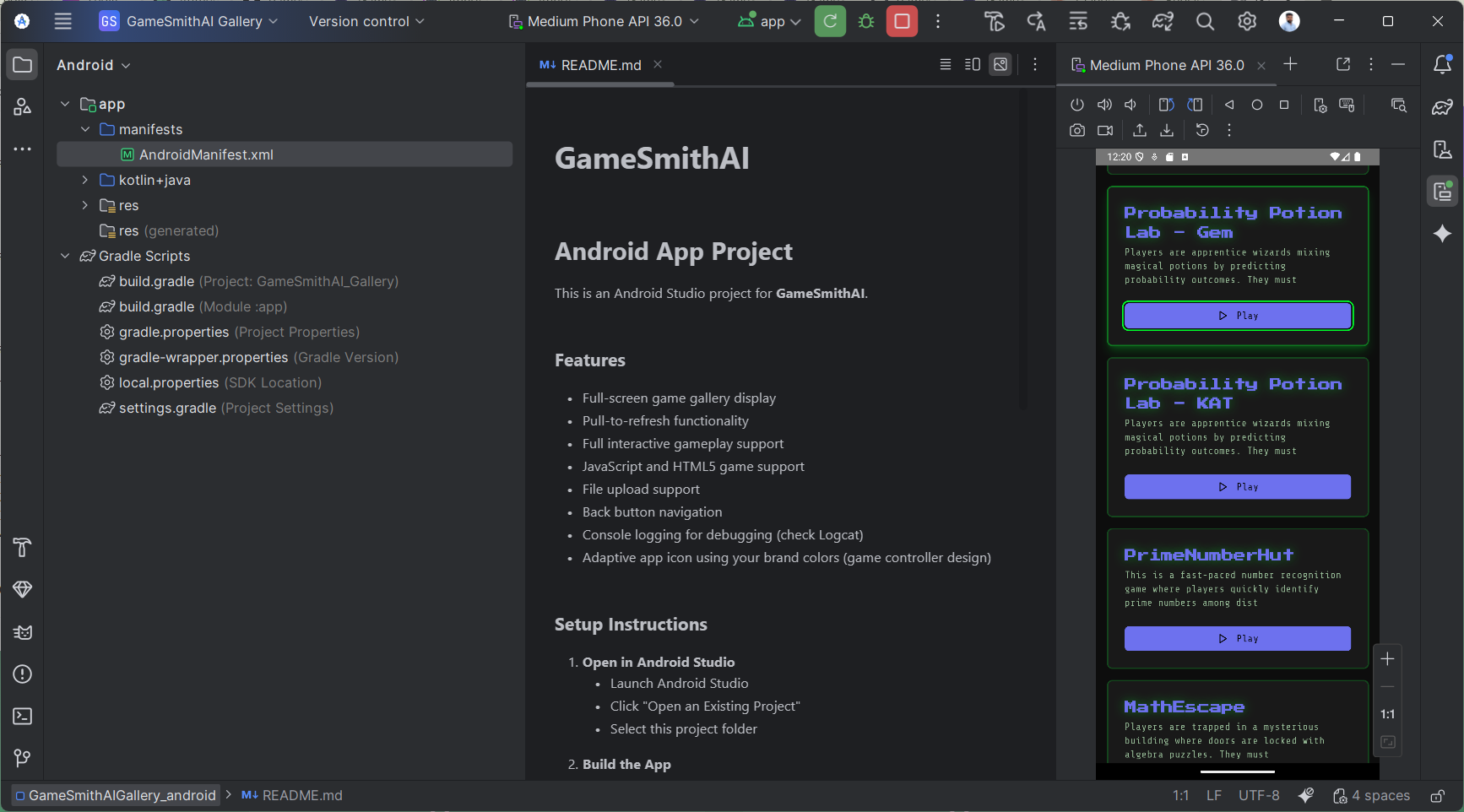Toggle the README editor preview layout

972,64
